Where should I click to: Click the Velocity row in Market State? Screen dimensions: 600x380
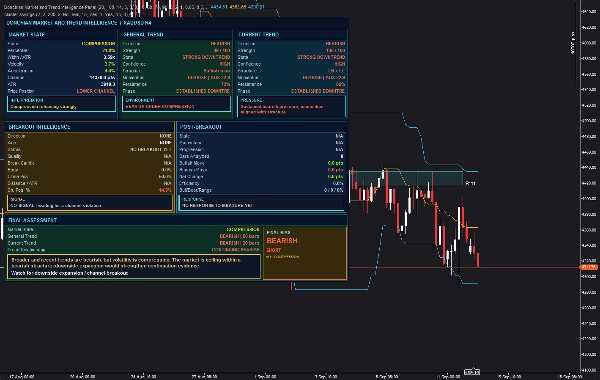tap(61, 64)
